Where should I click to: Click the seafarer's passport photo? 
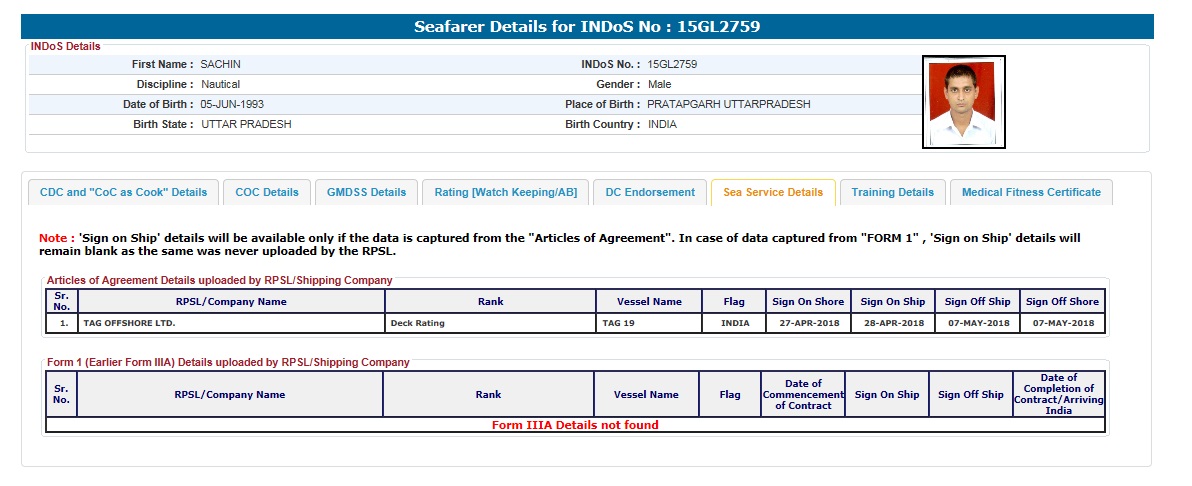click(x=963, y=102)
